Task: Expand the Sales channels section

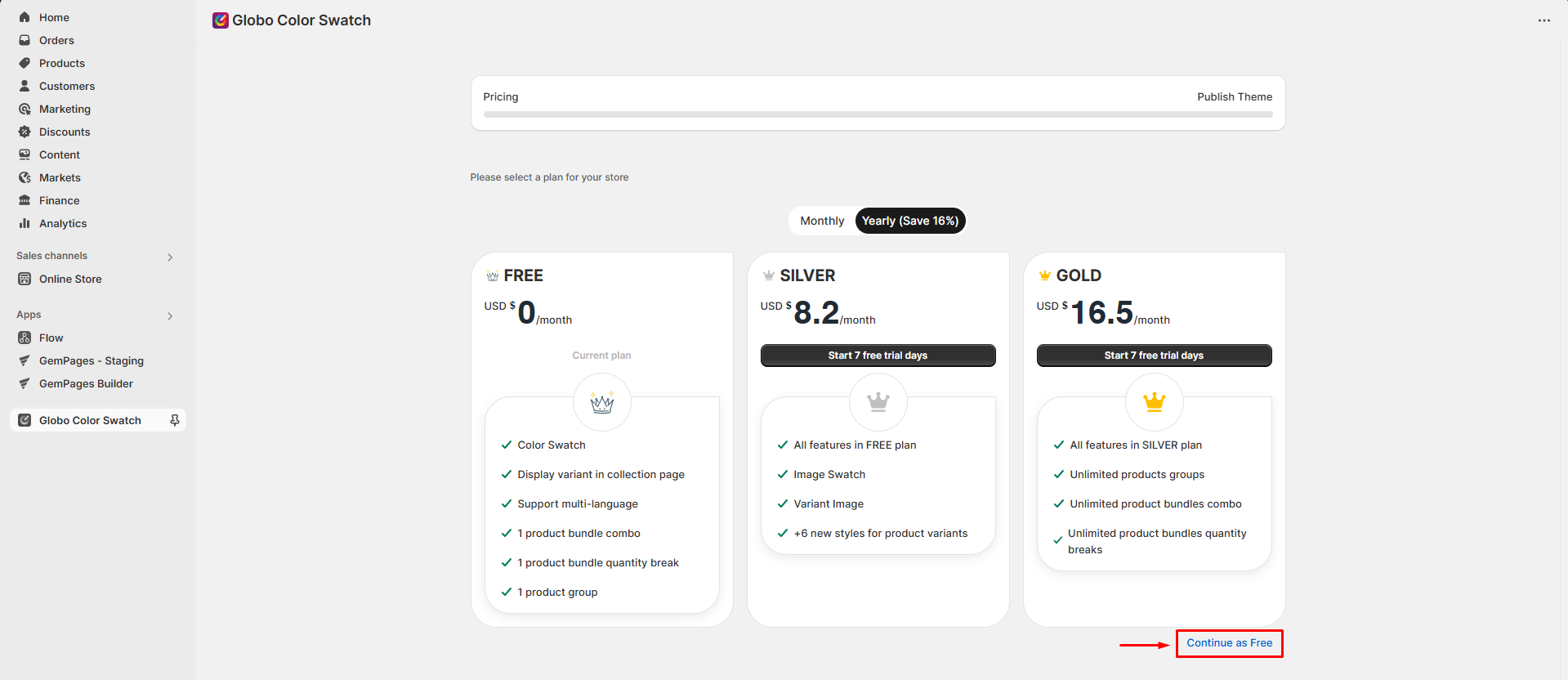Action: pyautogui.click(x=170, y=257)
